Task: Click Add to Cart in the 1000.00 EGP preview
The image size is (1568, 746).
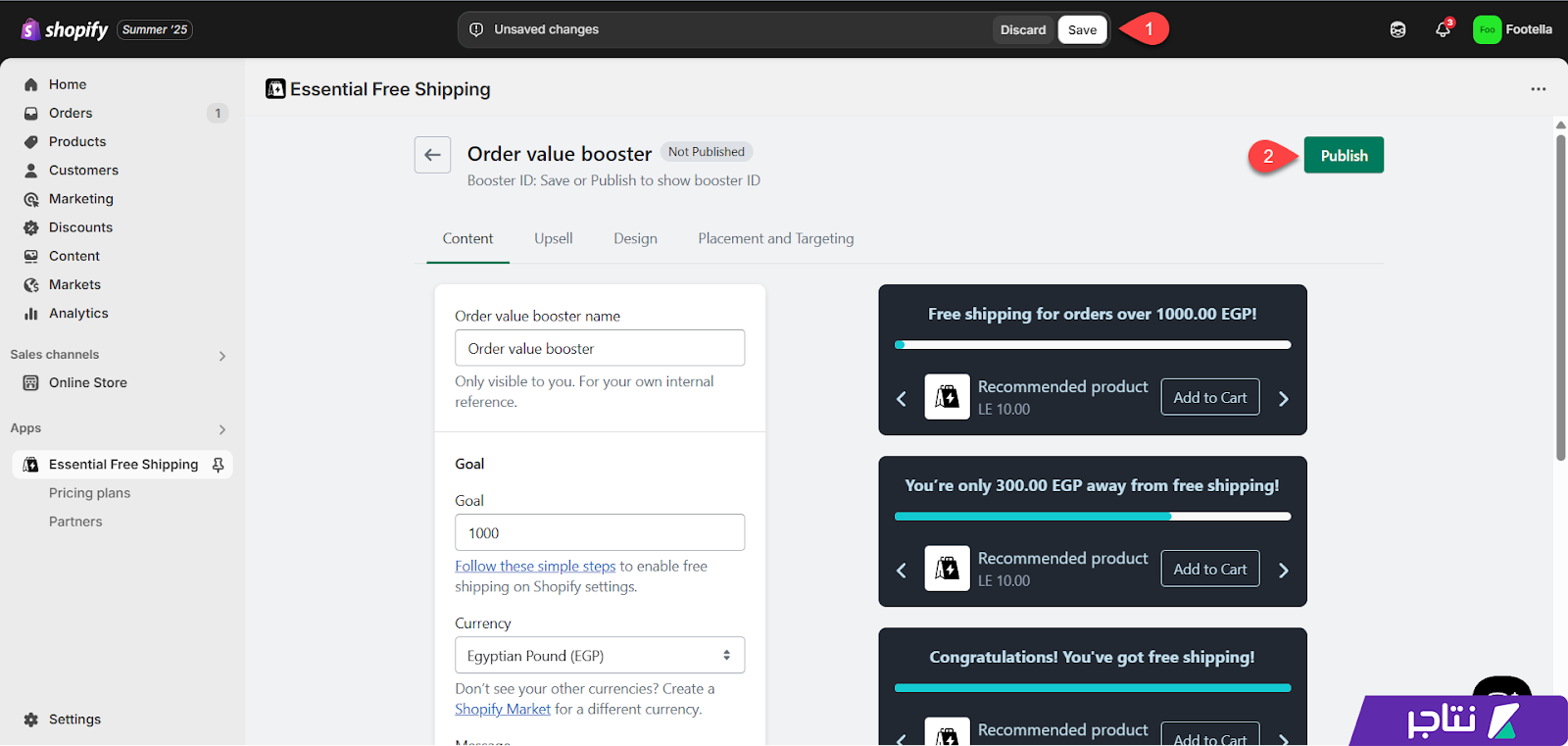Action: coord(1210,397)
